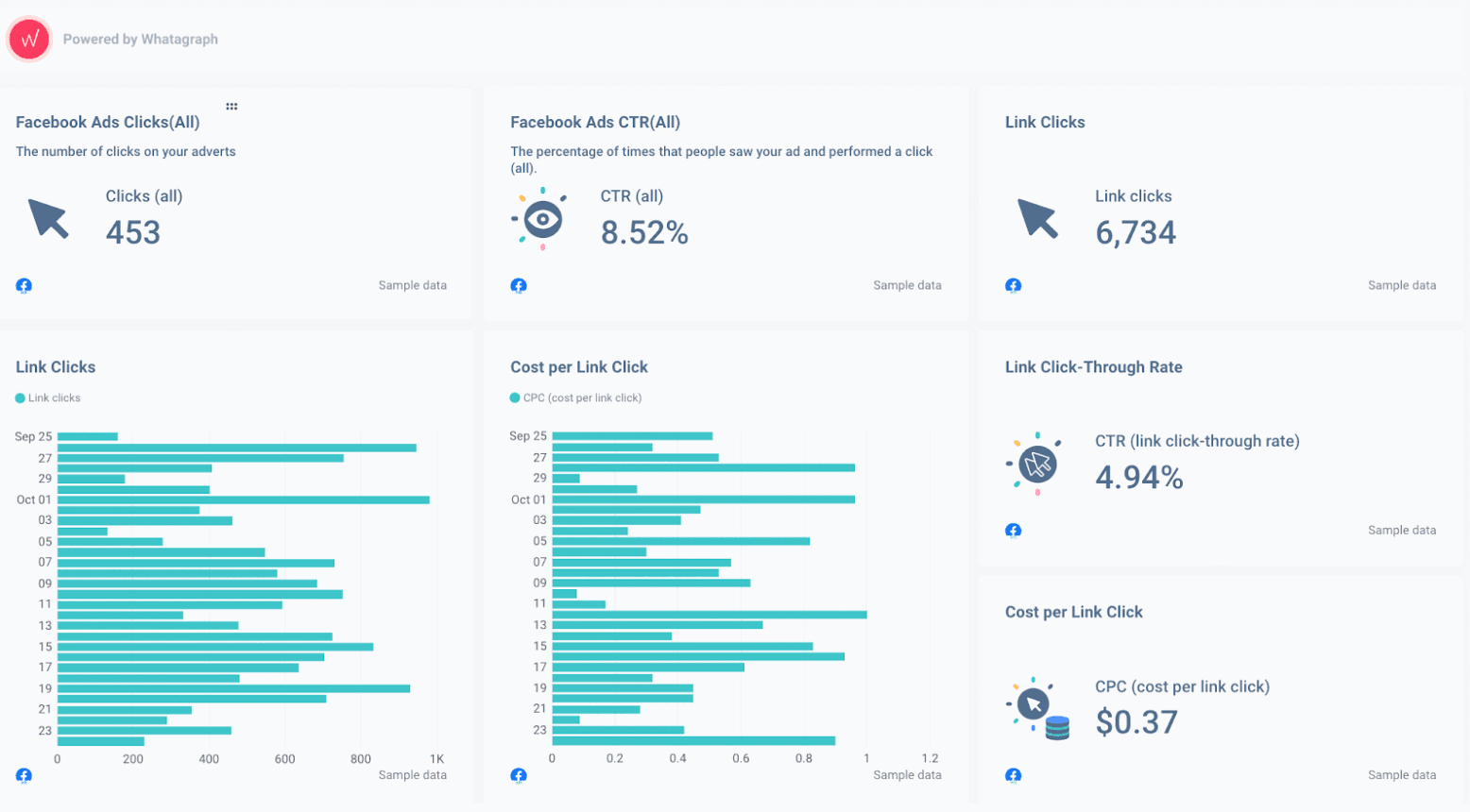Select the cursor arrow icon beside 6,734 link clicks
The image size is (1470, 812).
pos(1039,219)
